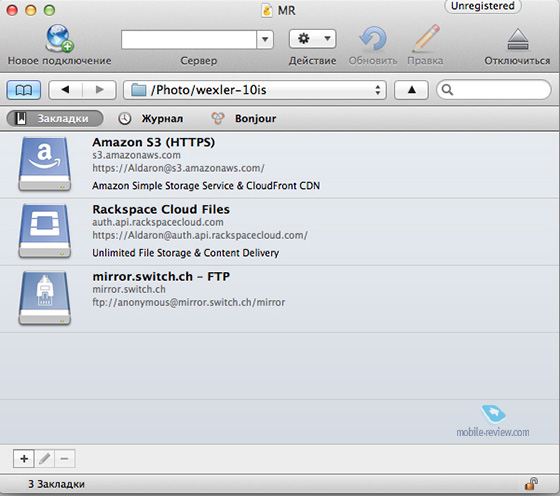Click the 'Действие' label

pyautogui.click(x=312, y=61)
